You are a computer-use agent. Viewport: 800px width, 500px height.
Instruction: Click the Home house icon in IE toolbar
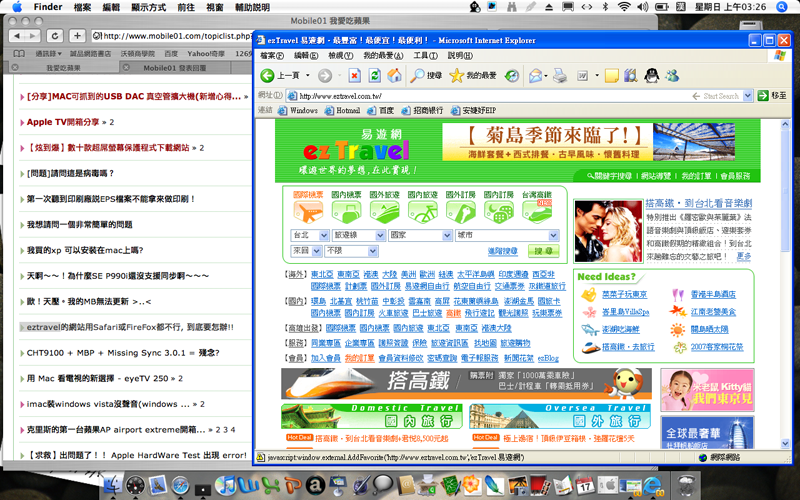pyautogui.click(x=394, y=76)
